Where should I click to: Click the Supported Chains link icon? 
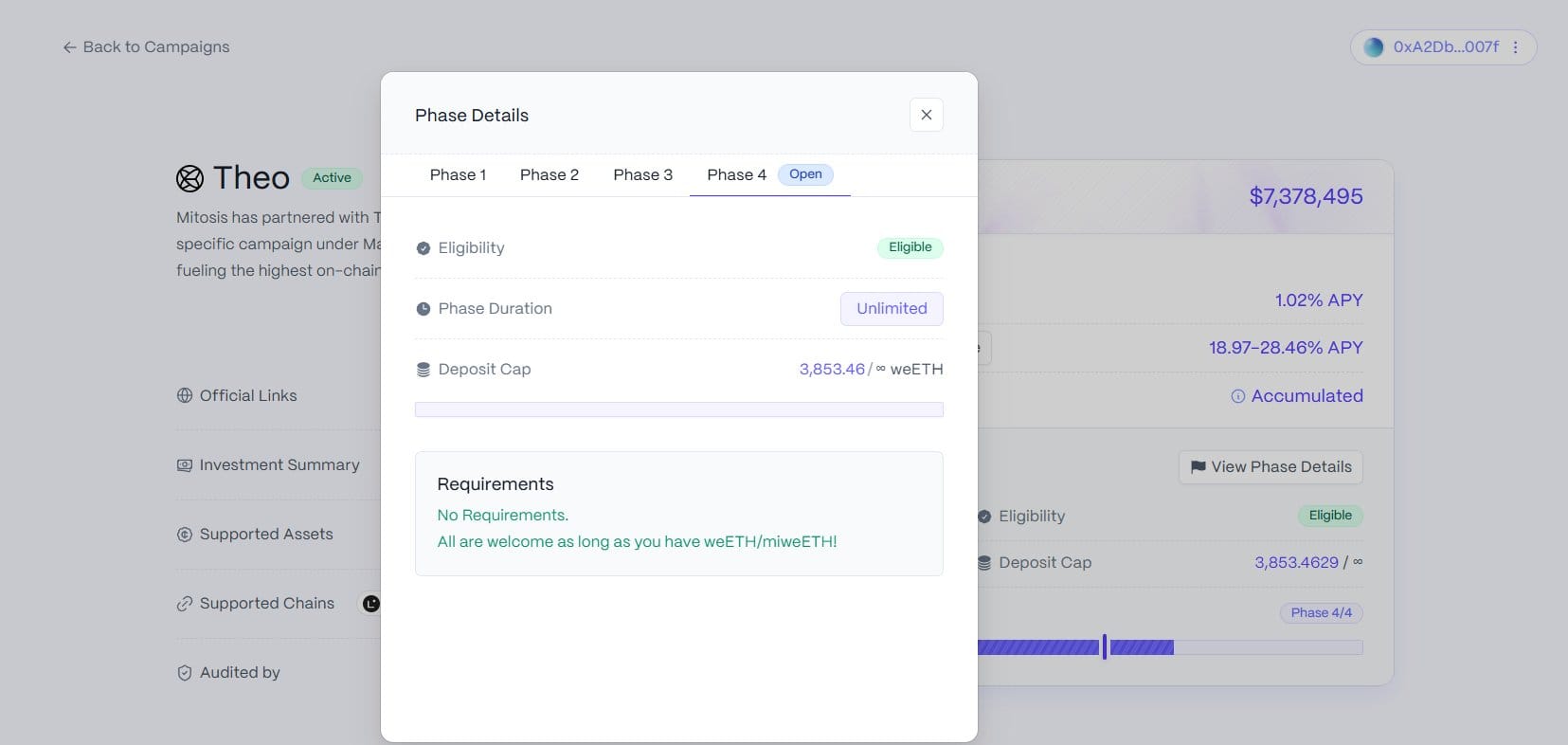click(185, 604)
